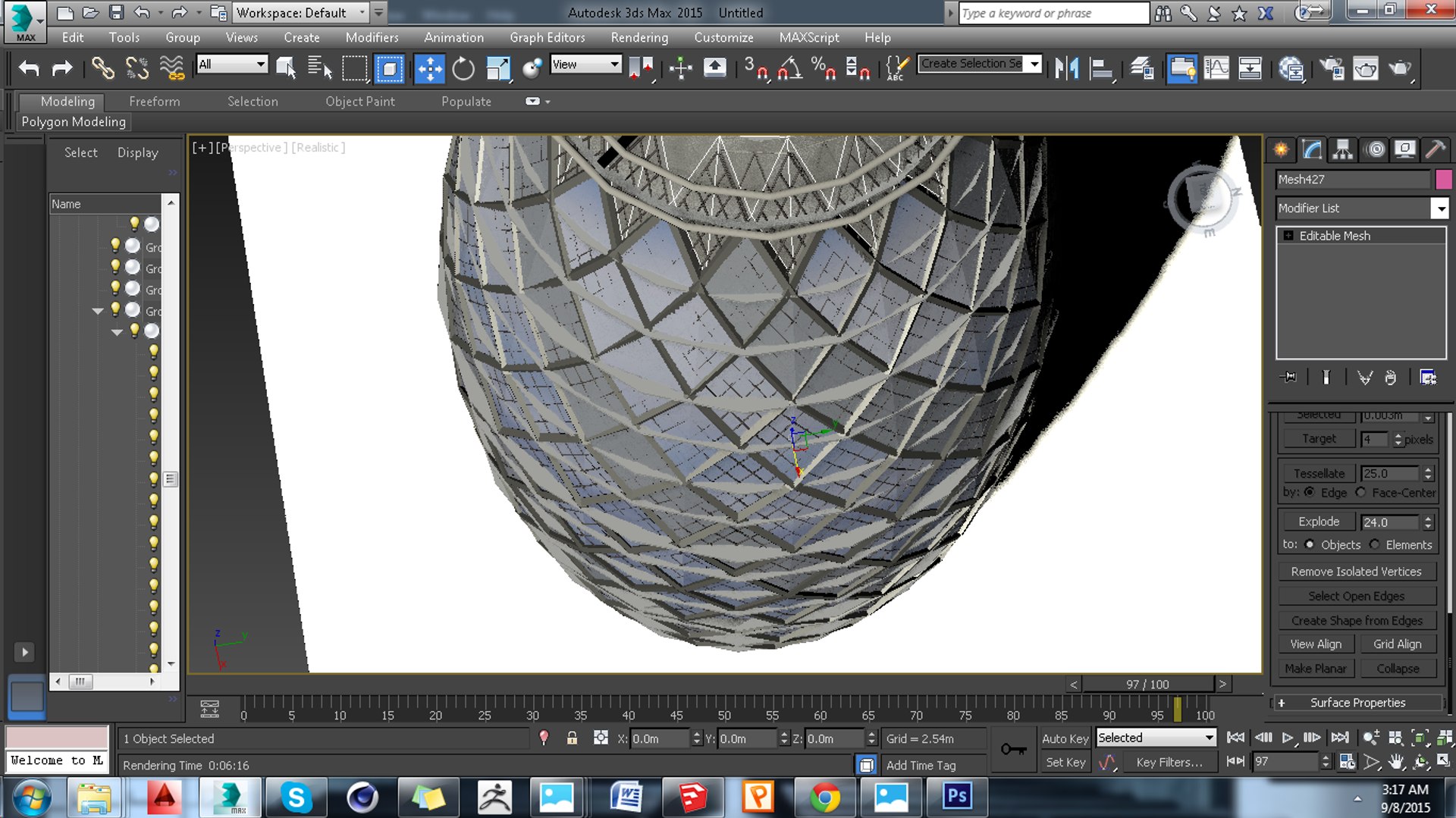Open the Rendering menu
The height and width of the screenshot is (818, 1456).
pos(639,37)
